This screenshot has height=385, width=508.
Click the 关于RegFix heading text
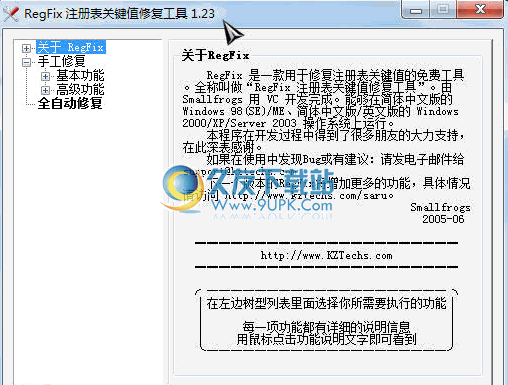(215, 55)
